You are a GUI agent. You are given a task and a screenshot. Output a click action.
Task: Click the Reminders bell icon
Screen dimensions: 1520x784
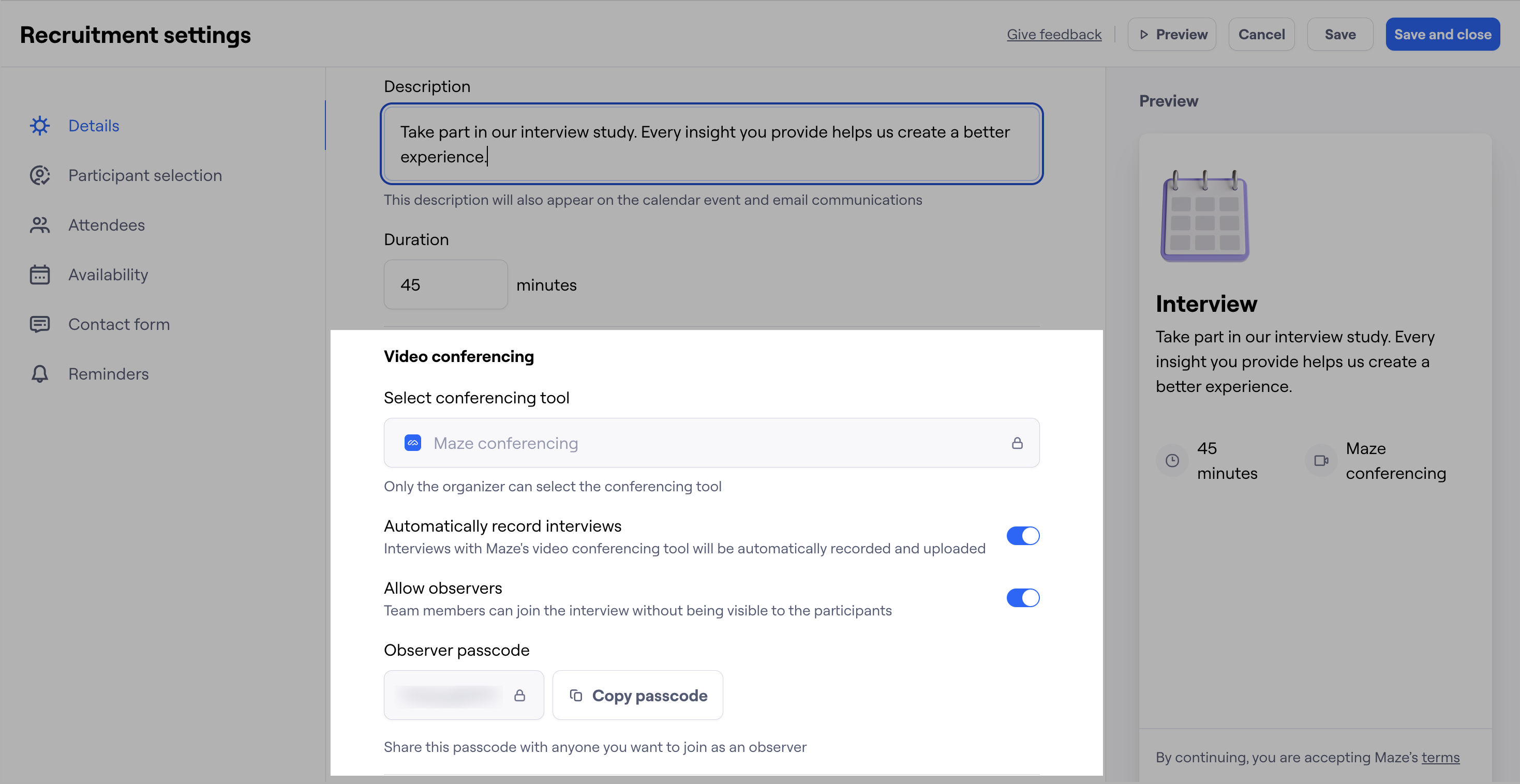(x=39, y=373)
